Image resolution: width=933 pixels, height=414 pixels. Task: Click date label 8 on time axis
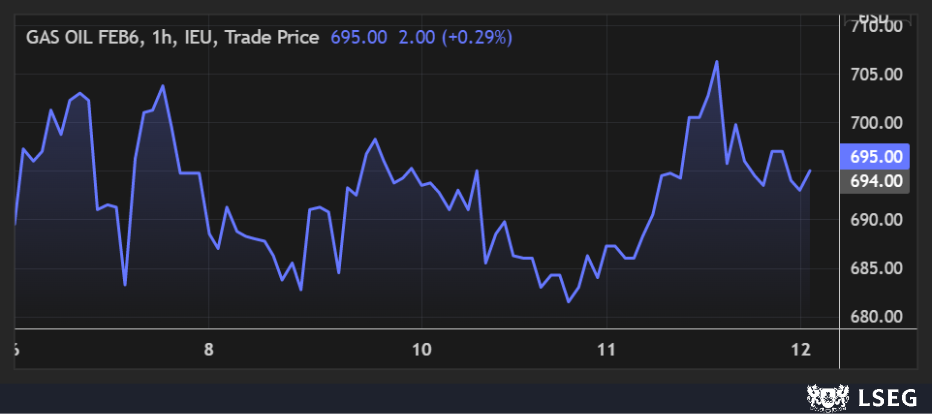[x=208, y=350]
